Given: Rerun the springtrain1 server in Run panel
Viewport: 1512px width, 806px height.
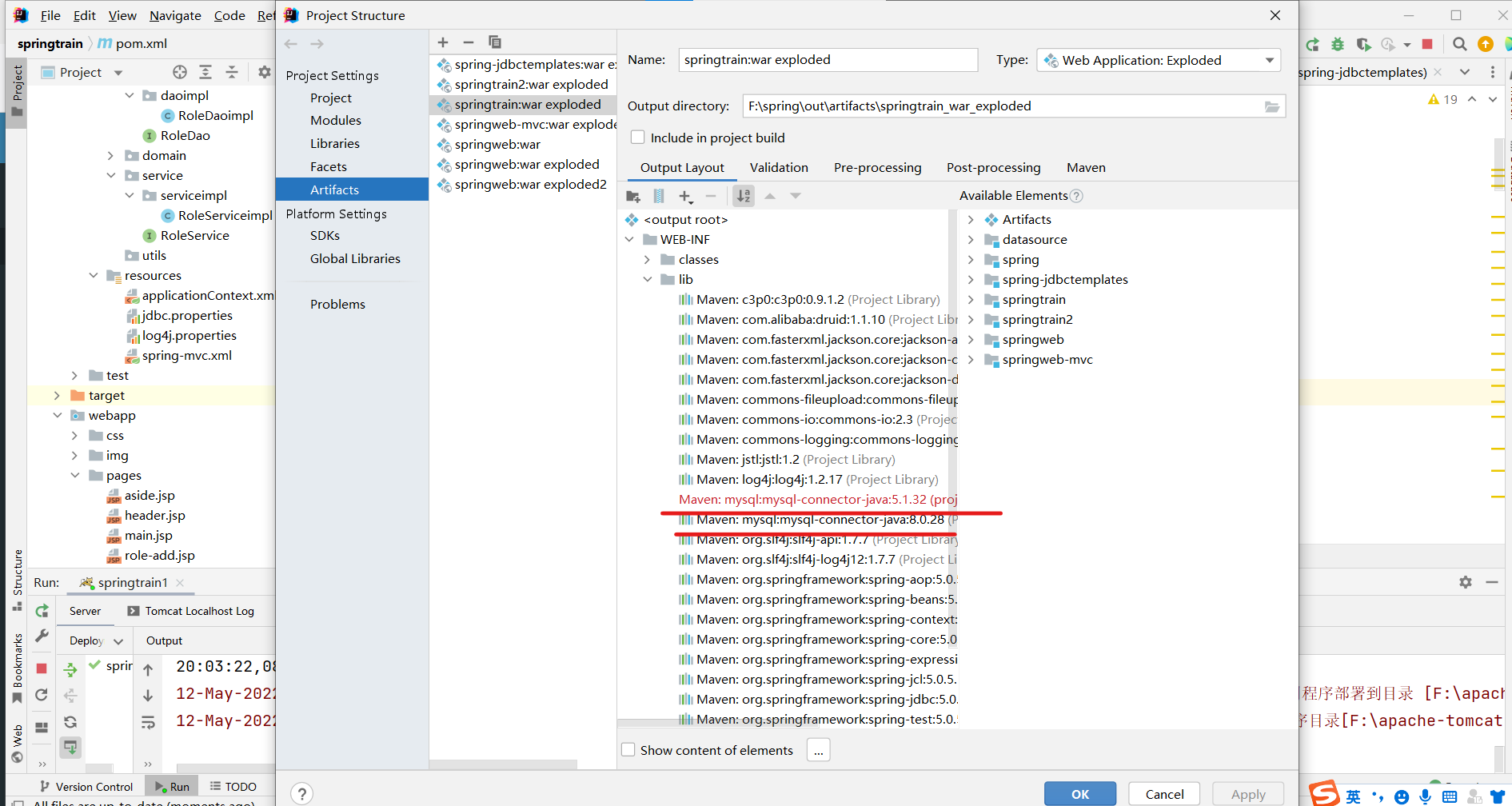Looking at the screenshot, I should coord(42,612).
